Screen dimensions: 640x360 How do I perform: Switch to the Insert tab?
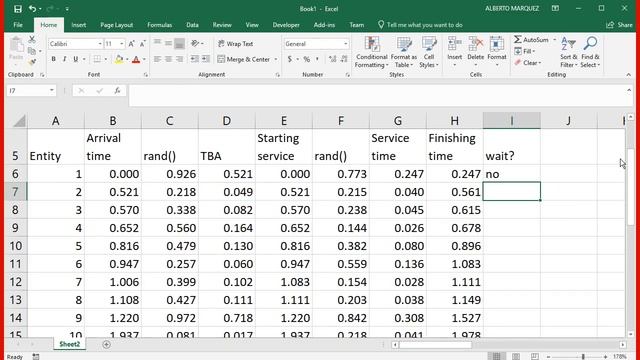[x=78, y=25]
